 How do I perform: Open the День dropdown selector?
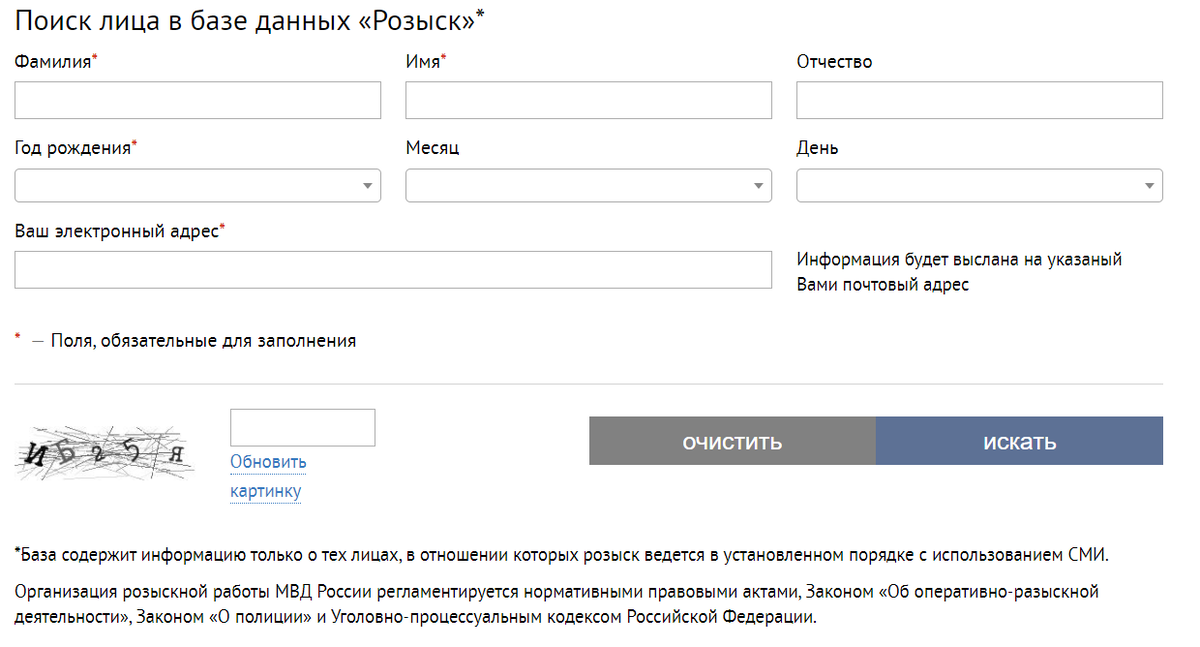pyautogui.click(x=979, y=186)
